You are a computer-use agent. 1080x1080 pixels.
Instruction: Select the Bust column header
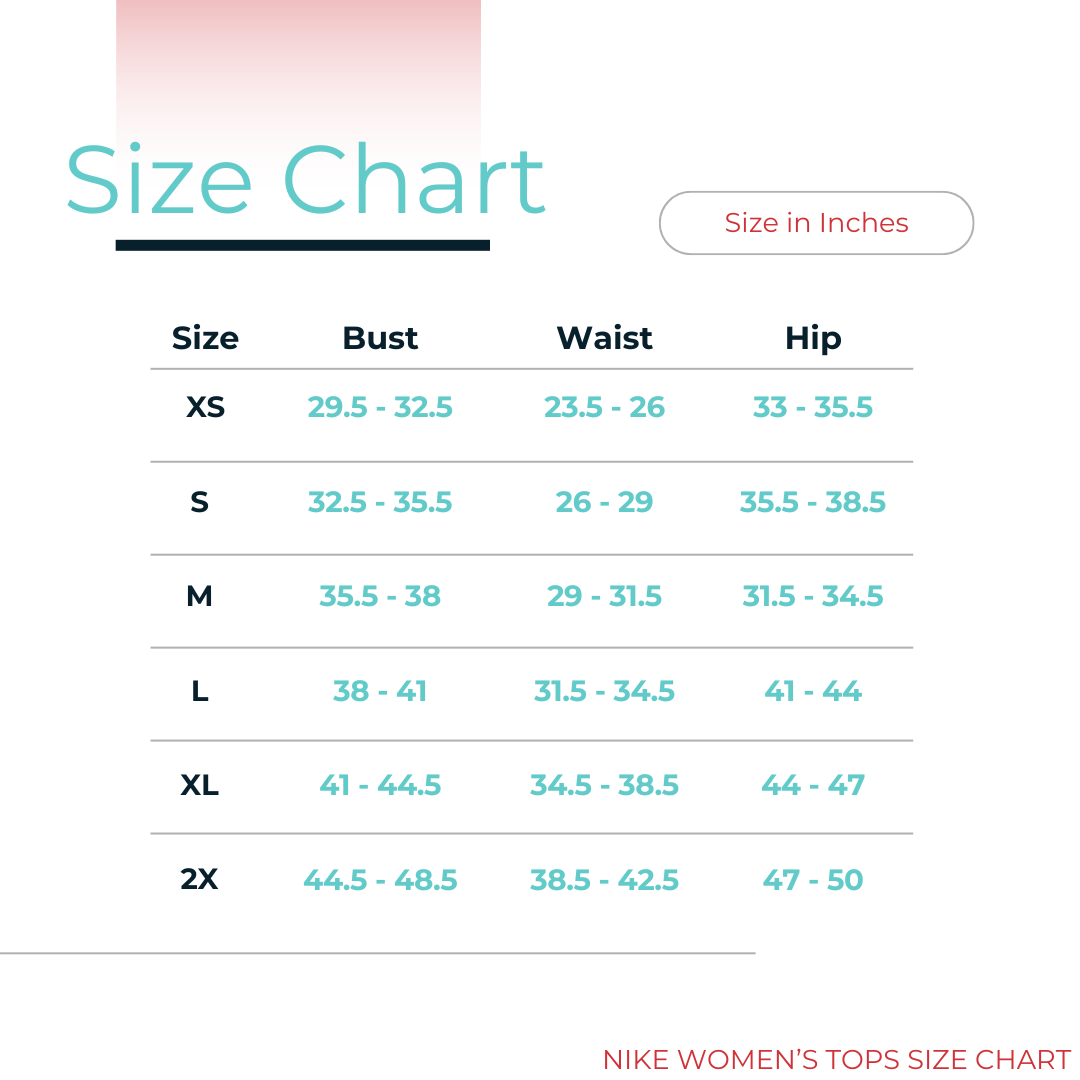(x=380, y=338)
